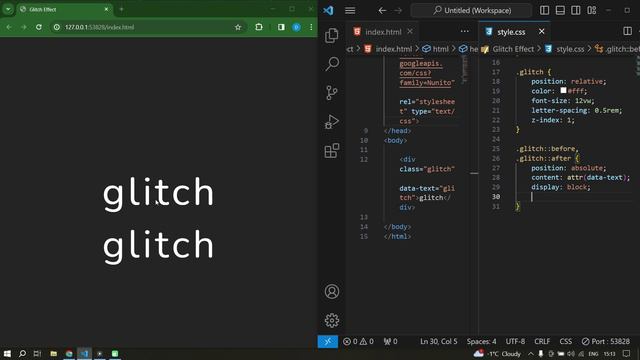
Task: Click Ln 30, Col 5 in status bar
Action: [439, 341]
